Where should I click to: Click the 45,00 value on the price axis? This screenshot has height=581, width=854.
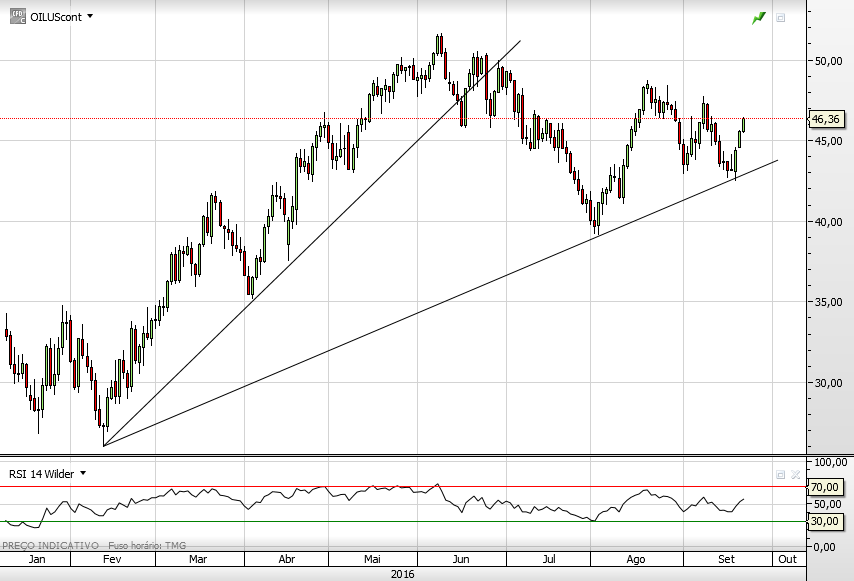[828, 141]
